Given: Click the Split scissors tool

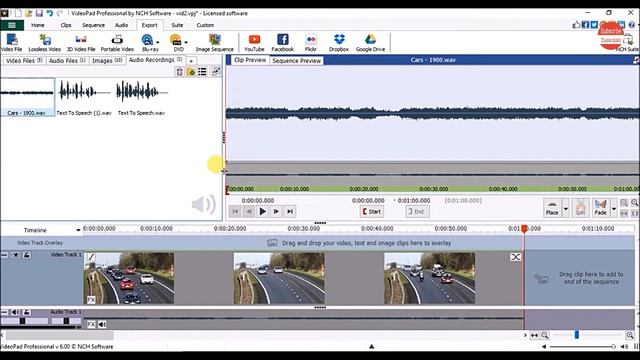Looking at the screenshot, I should point(580,207).
